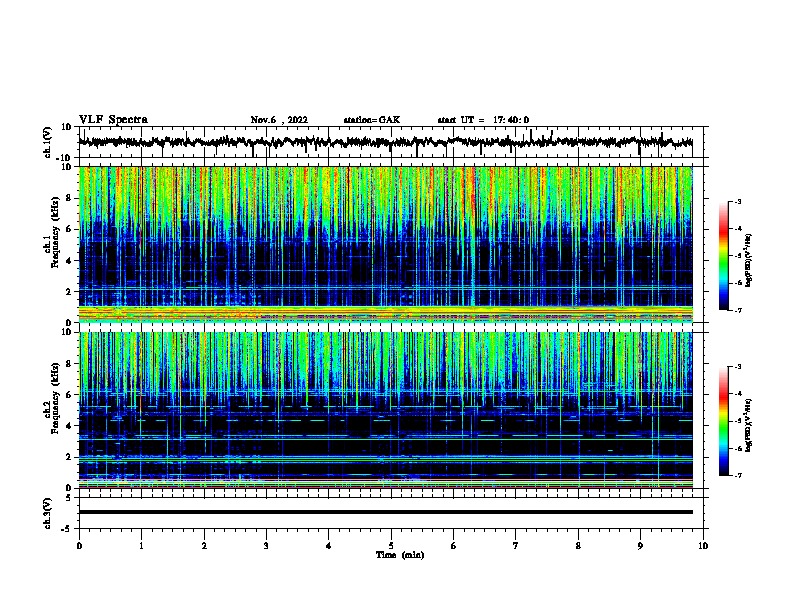Click time axis tick label "7"
The image size is (792, 612).
(x=516, y=546)
